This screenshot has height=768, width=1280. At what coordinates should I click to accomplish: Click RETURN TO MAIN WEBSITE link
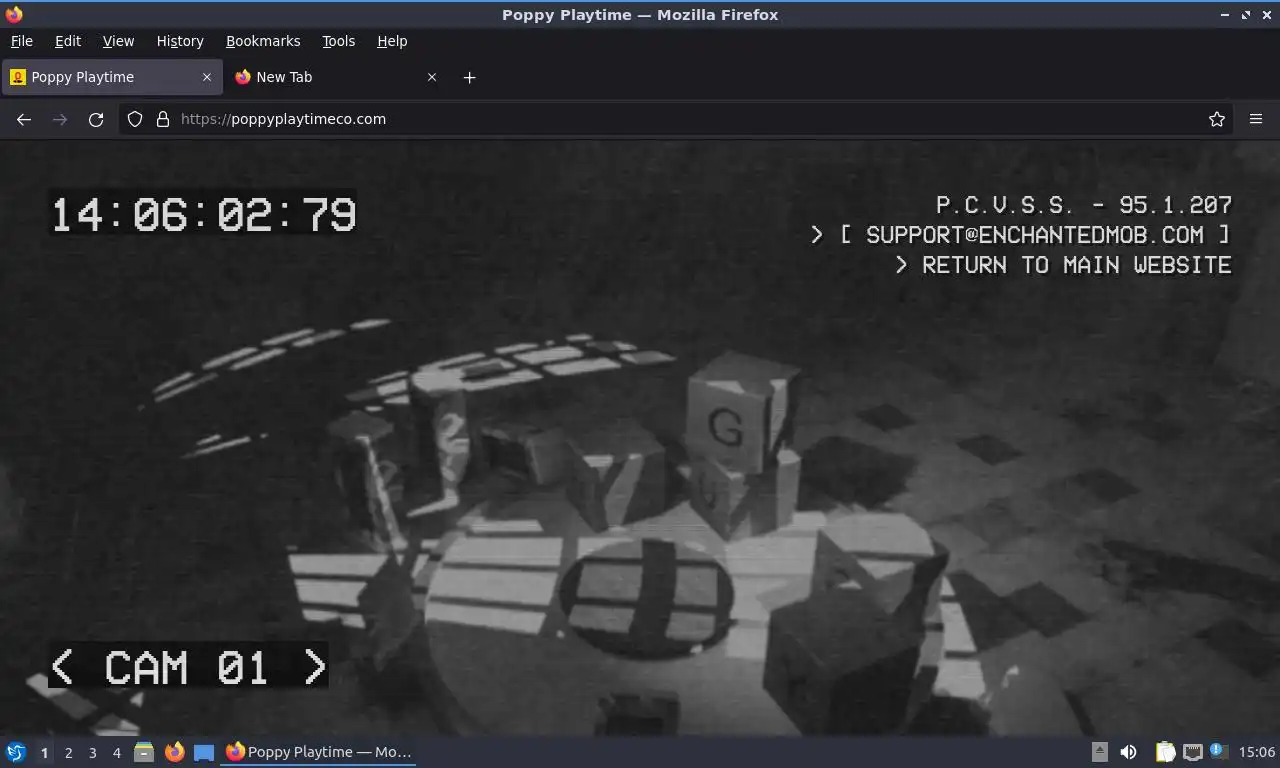point(1077,265)
